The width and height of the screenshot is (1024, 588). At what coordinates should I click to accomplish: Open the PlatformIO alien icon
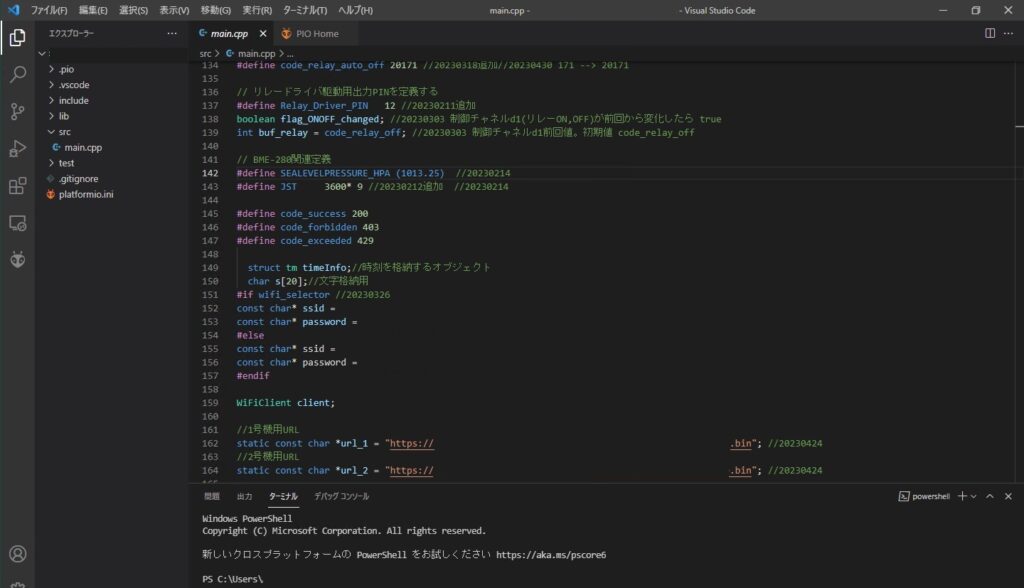pyautogui.click(x=17, y=259)
